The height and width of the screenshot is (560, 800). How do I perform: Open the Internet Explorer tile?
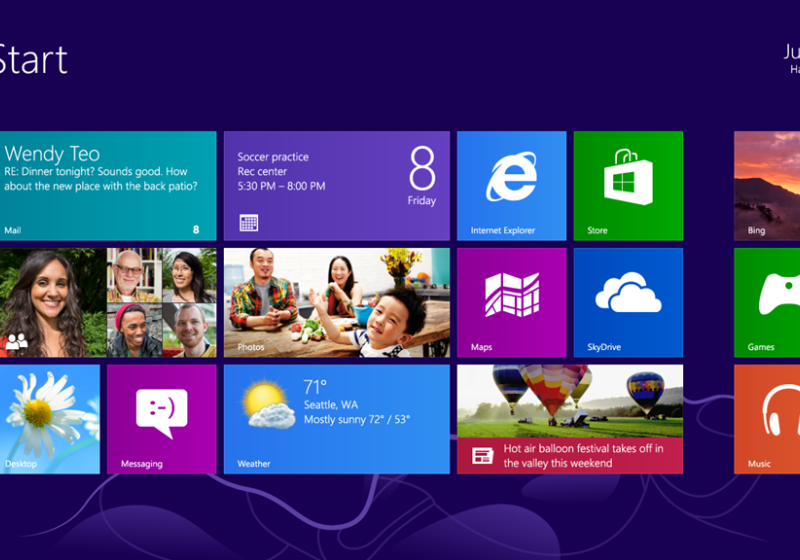[511, 185]
